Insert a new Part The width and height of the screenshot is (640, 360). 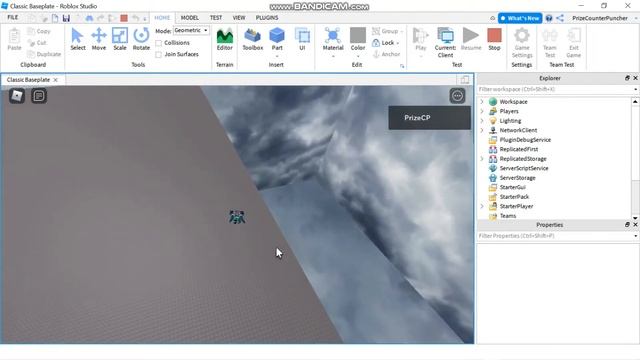tap(277, 39)
